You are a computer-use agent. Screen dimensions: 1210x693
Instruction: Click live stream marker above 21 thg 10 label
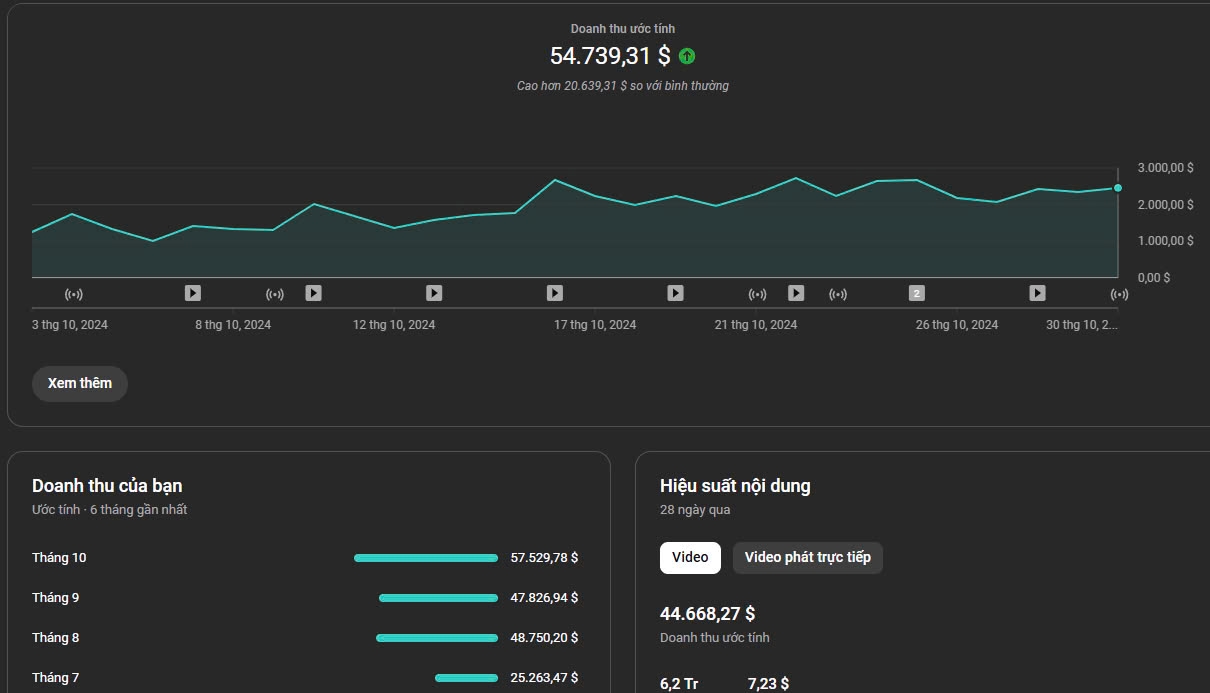tap(757, 293)
